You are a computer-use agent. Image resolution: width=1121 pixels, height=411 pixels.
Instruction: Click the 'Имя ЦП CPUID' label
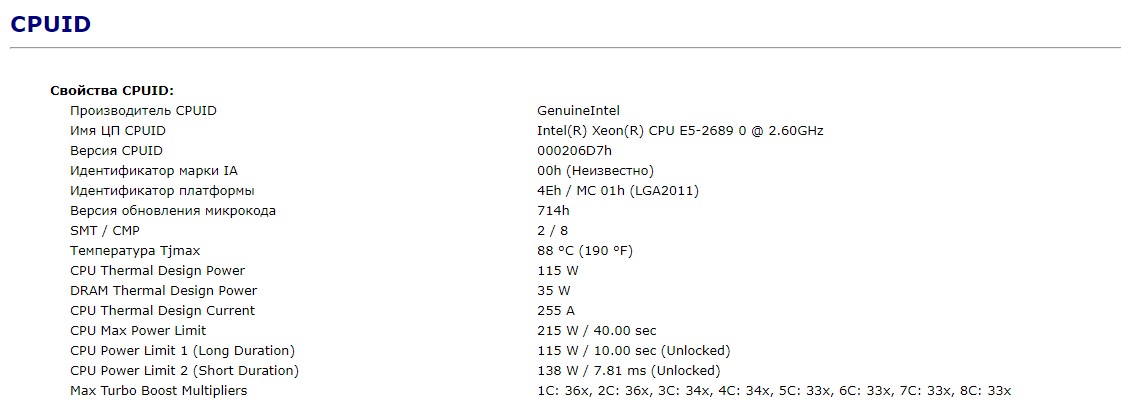click(x=118, y=130)
